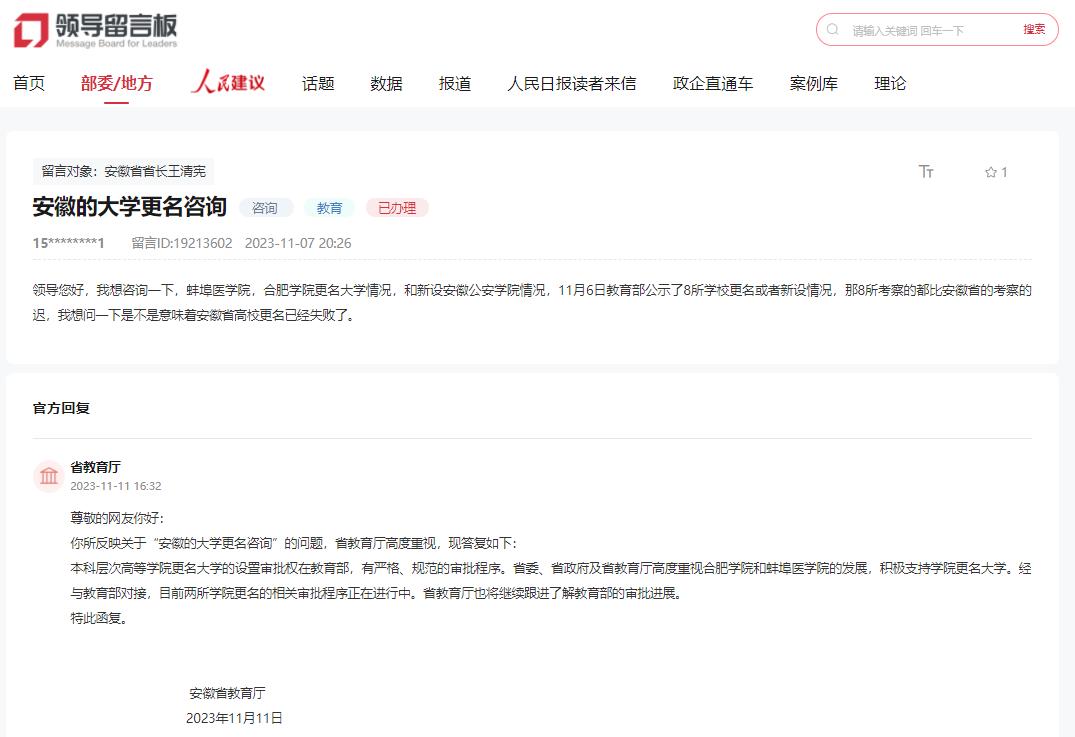Click the 领导留言板 logo icon
Viewport: 1075px width, 737px height.
coord(31,30)
